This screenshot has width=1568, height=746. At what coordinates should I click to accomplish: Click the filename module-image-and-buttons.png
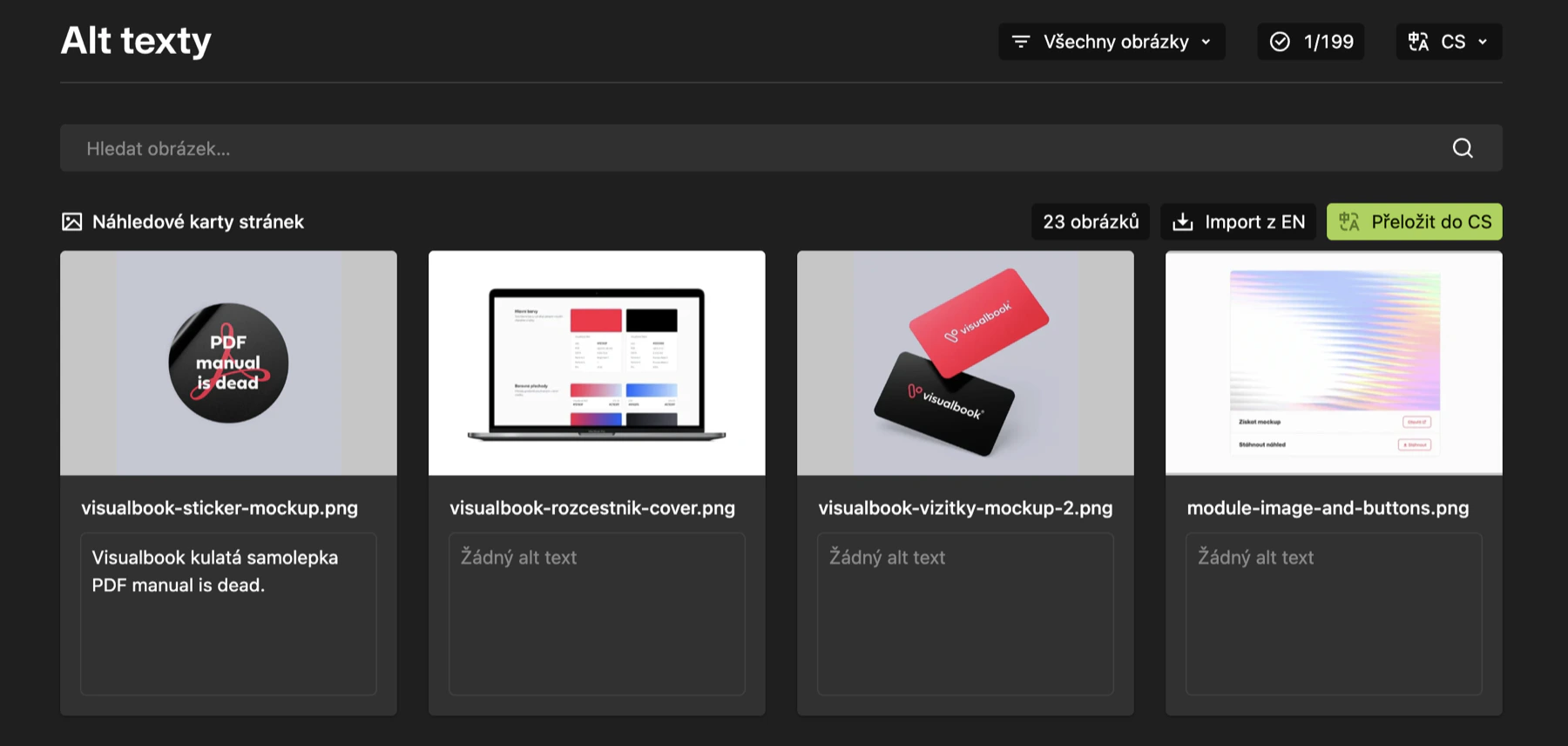tap(1328, 508)
